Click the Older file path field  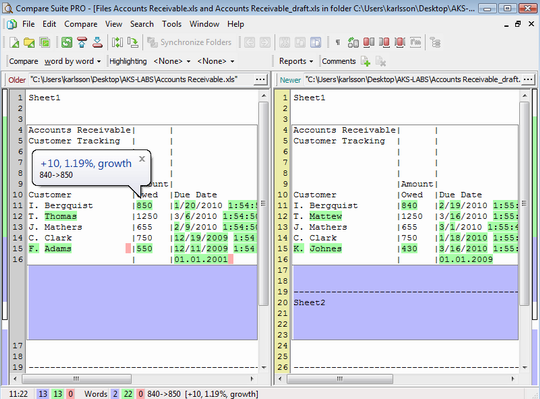tap(141, 80)
